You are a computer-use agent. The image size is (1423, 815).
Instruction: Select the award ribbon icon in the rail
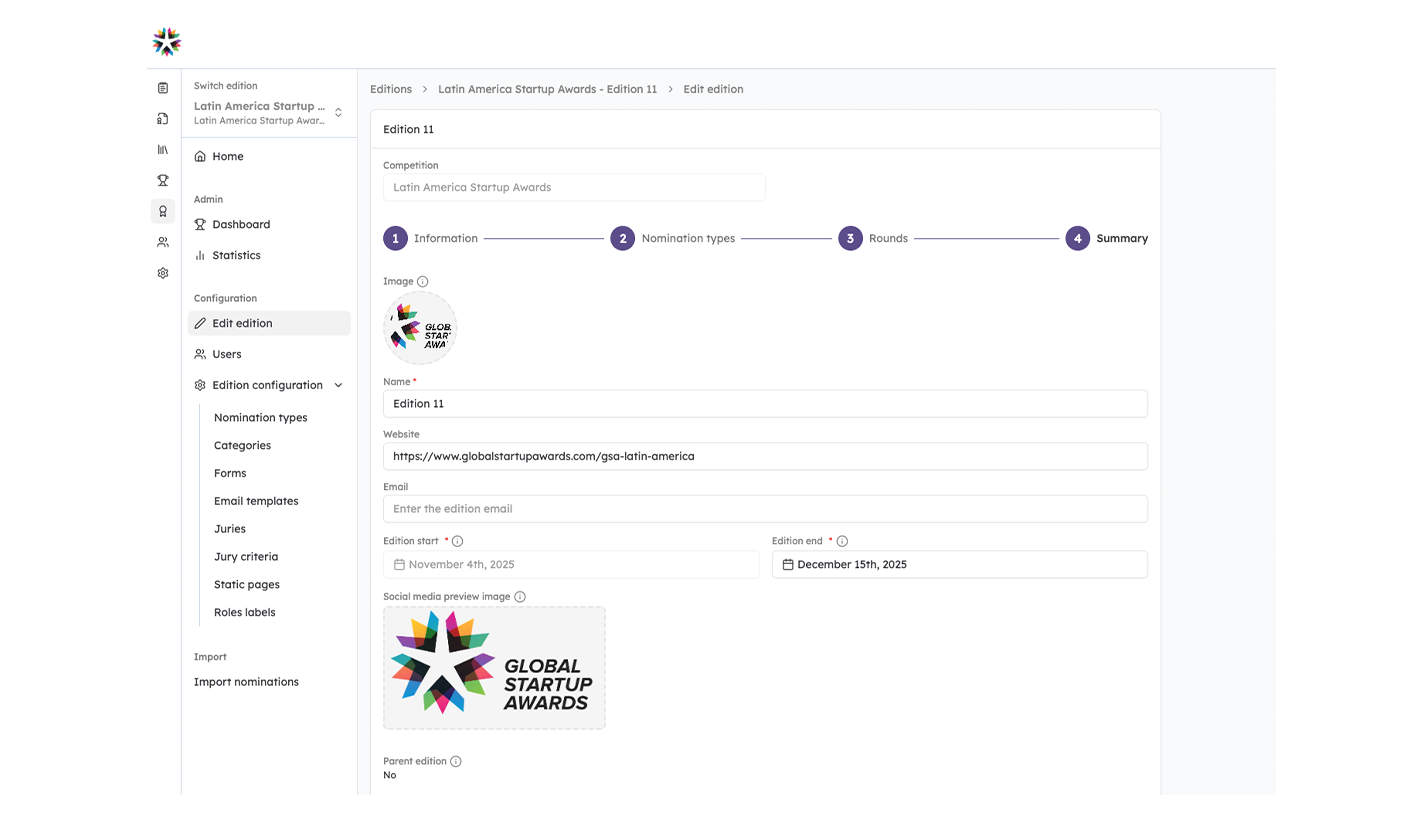point(163,211)
